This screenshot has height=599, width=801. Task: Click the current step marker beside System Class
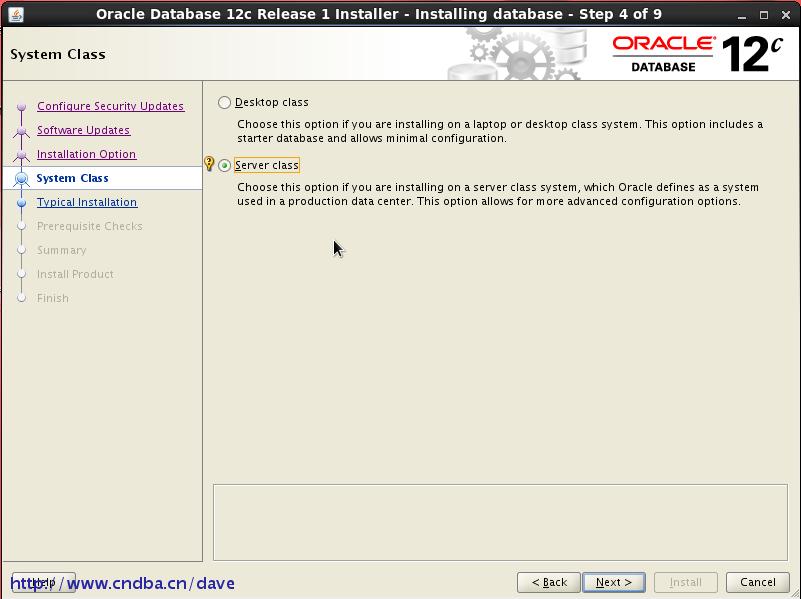[21, 179]
